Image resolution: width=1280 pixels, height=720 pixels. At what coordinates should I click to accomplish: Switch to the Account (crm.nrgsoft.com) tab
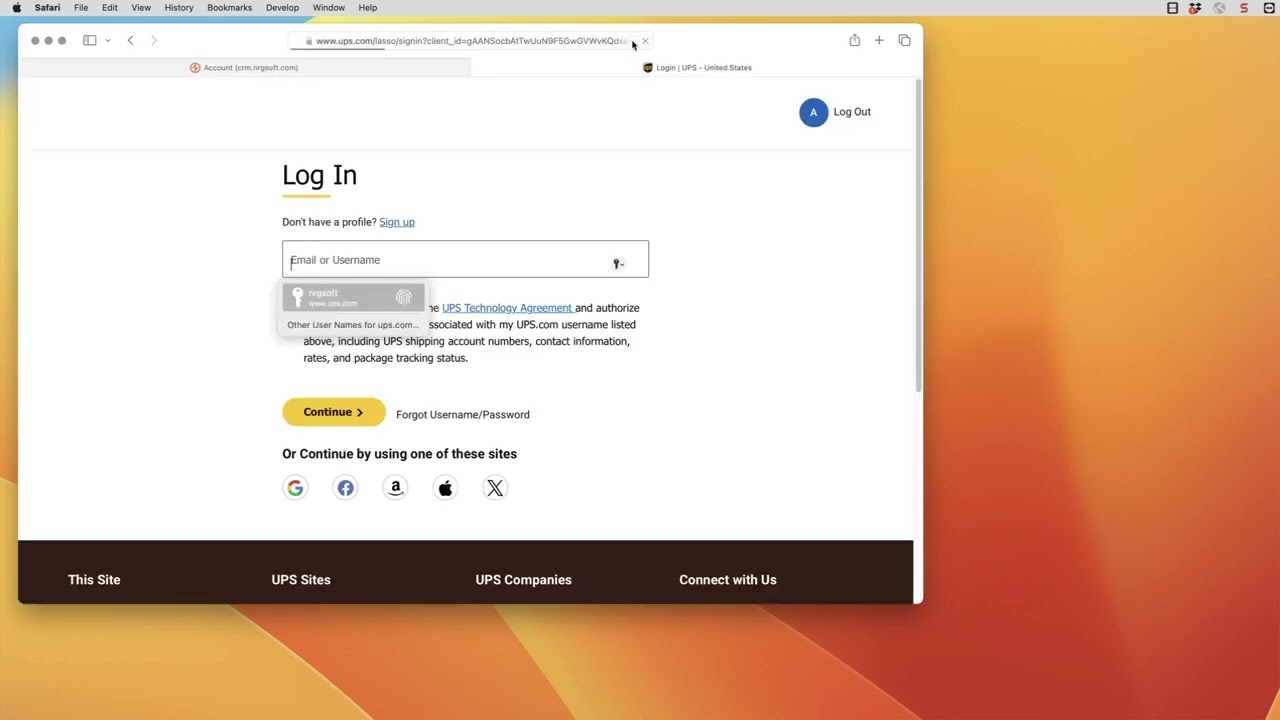[x=244, y=68]
